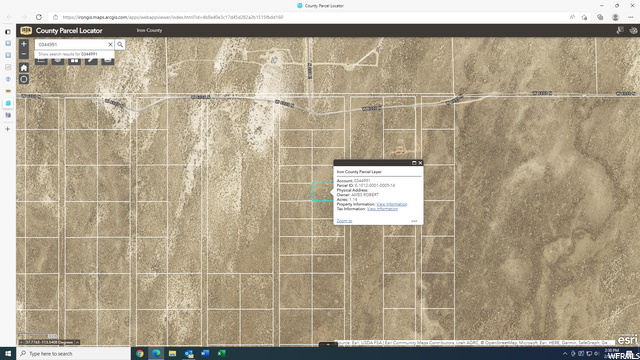Select the highlighted cyan parcel

[x=322, y=192]
